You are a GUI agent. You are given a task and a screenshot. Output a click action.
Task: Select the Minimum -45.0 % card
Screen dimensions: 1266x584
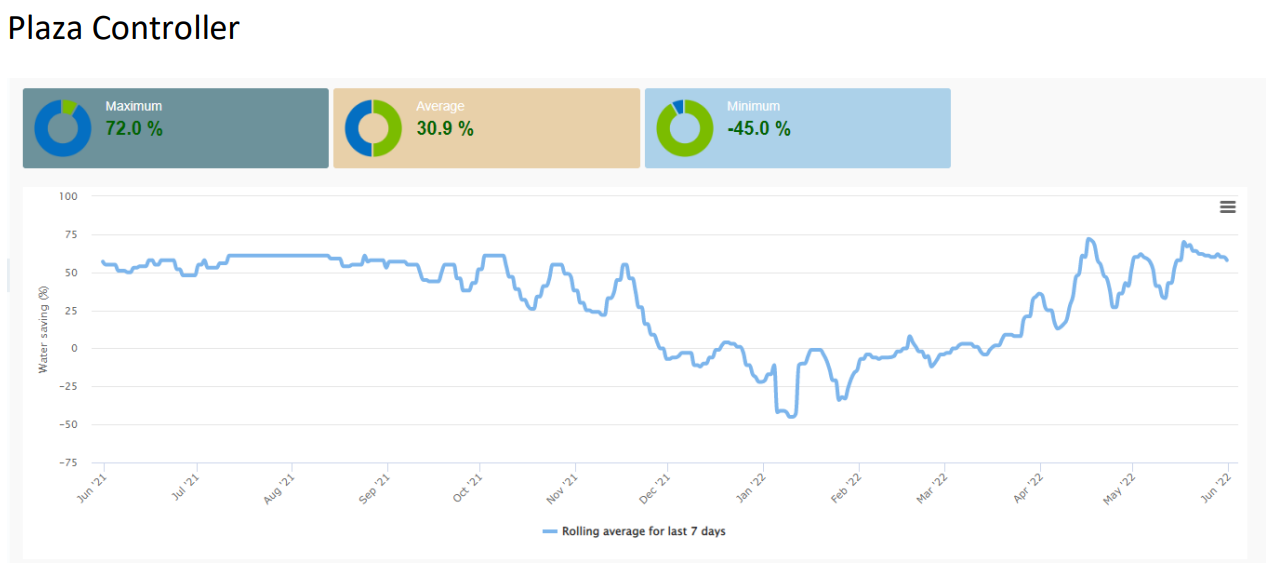pyautogui.click(x=797, y=128)
